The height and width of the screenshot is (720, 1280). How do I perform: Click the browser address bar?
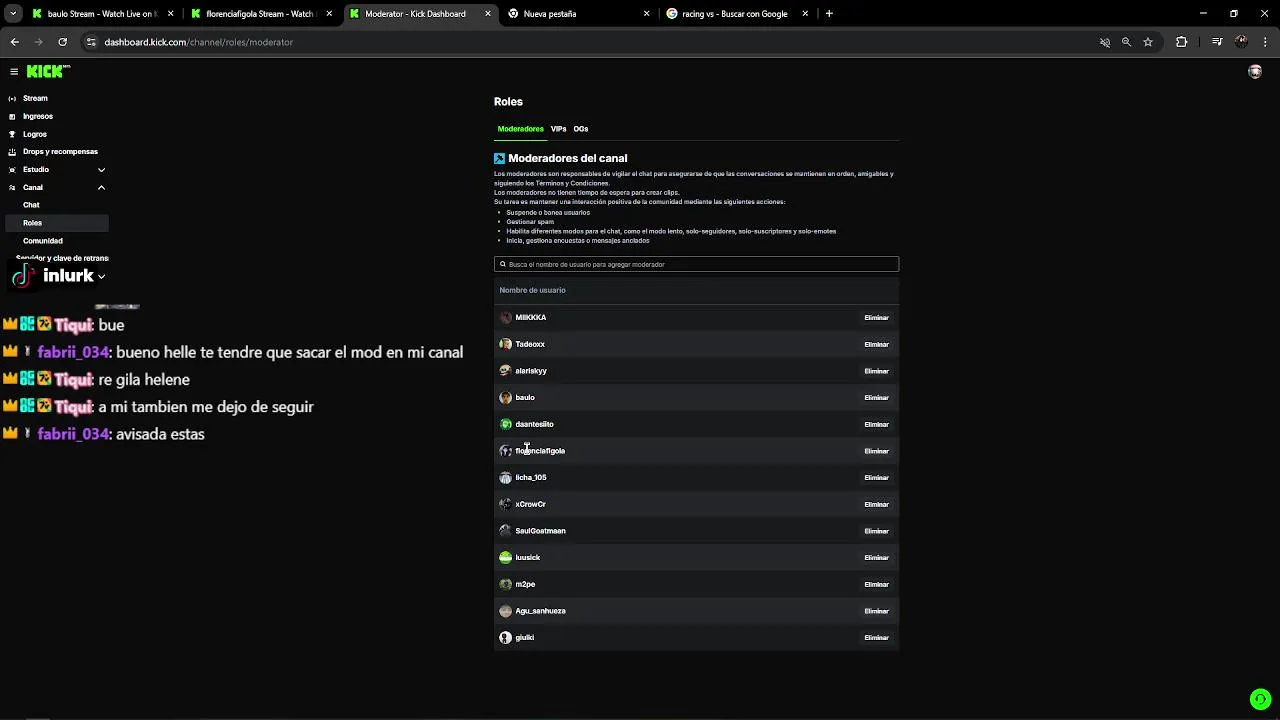coord(590,42)
